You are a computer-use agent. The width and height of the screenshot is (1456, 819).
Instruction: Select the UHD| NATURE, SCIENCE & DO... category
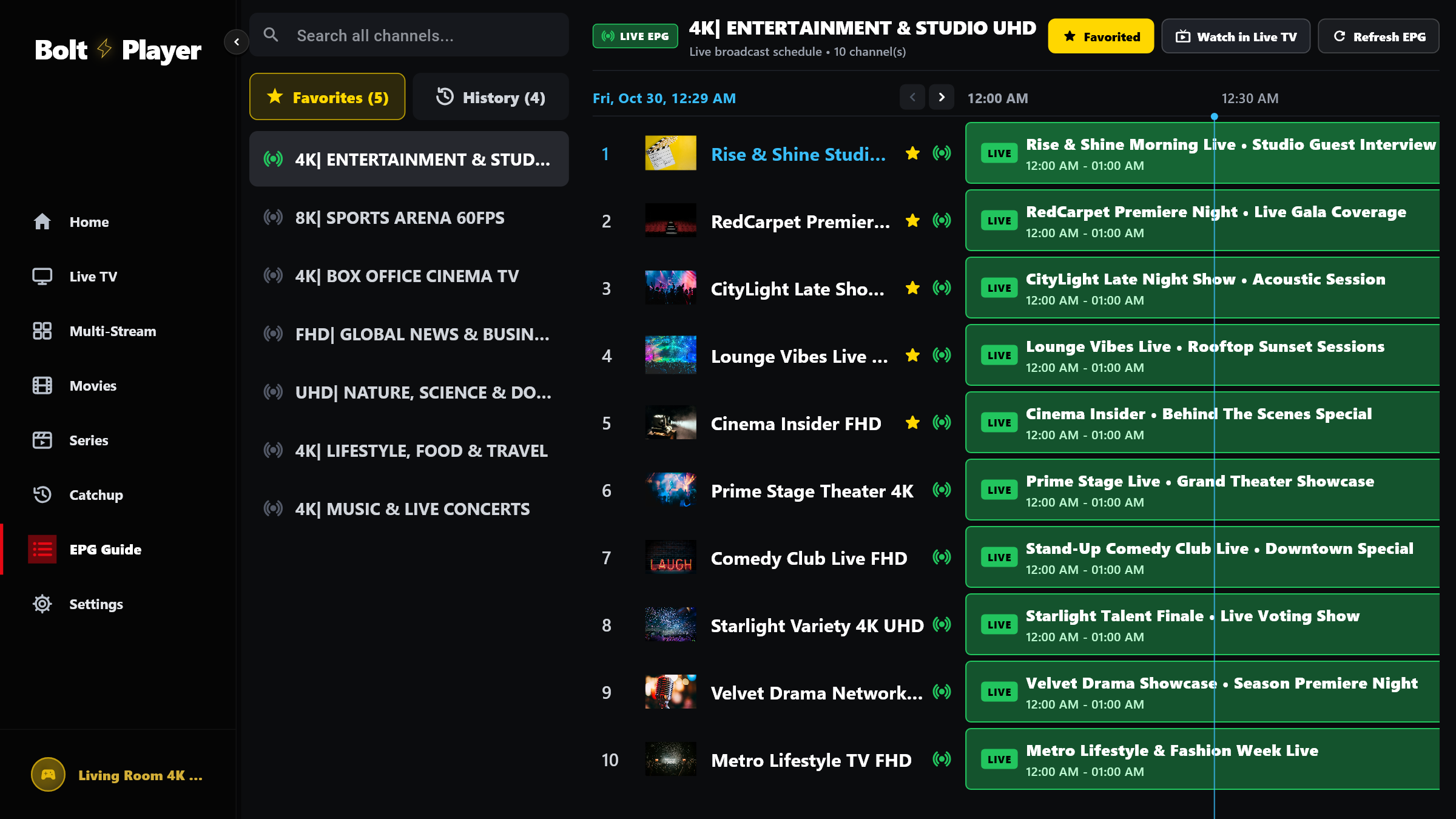[409, 392]
